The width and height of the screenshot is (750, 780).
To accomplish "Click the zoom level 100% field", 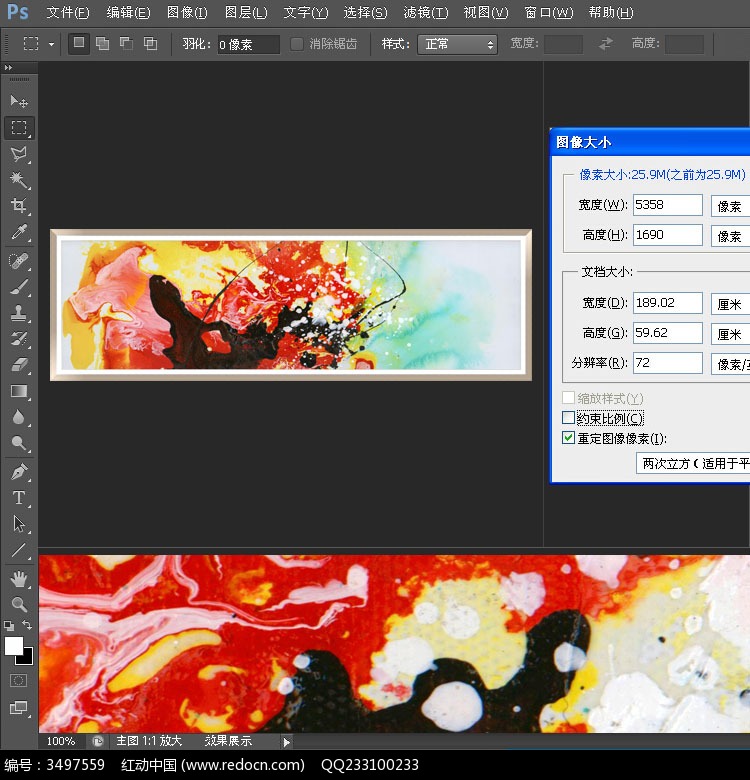I will [61, 741].
